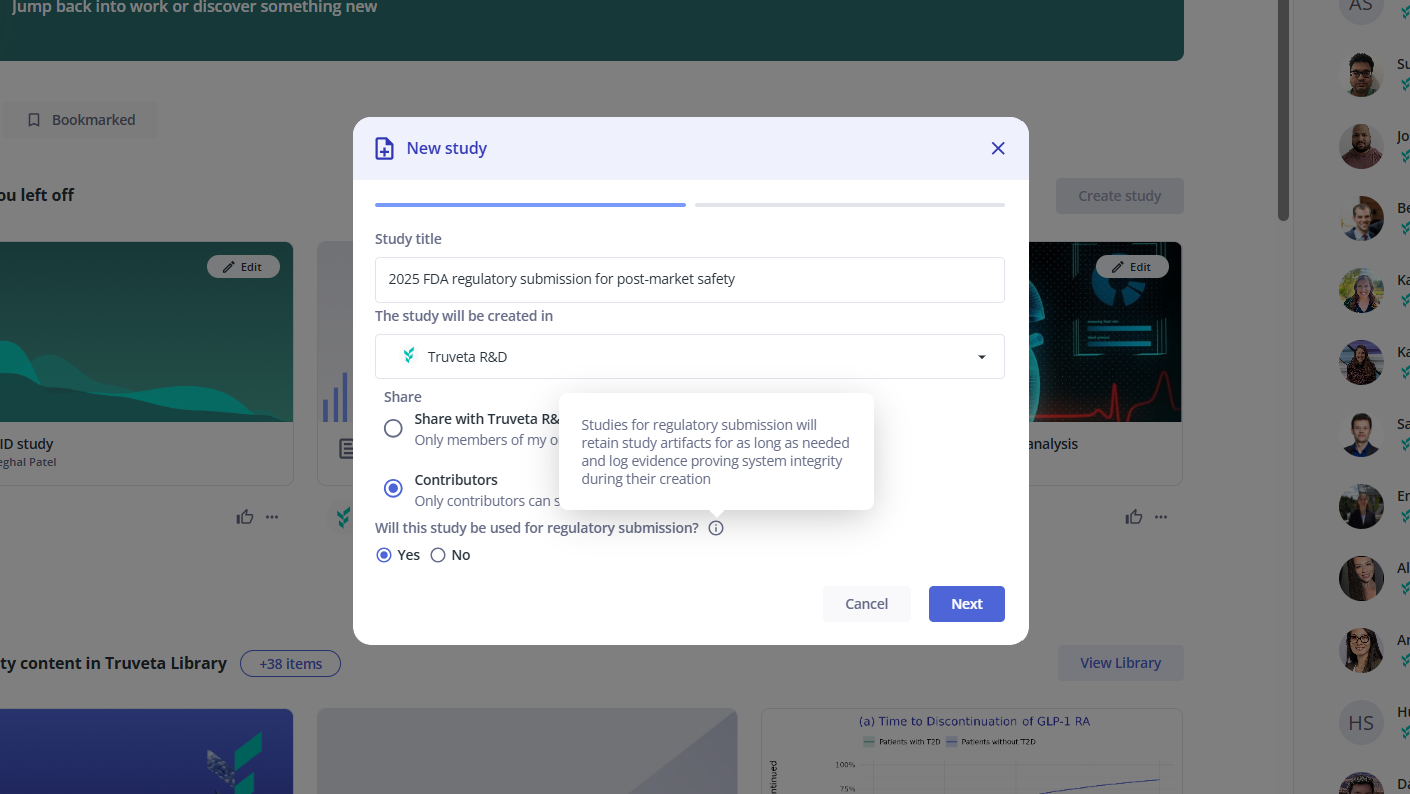Click the thumbs-up icon on the leftmost study card
The width and height of the screenshot is (1410, 794).
point(244,516)
